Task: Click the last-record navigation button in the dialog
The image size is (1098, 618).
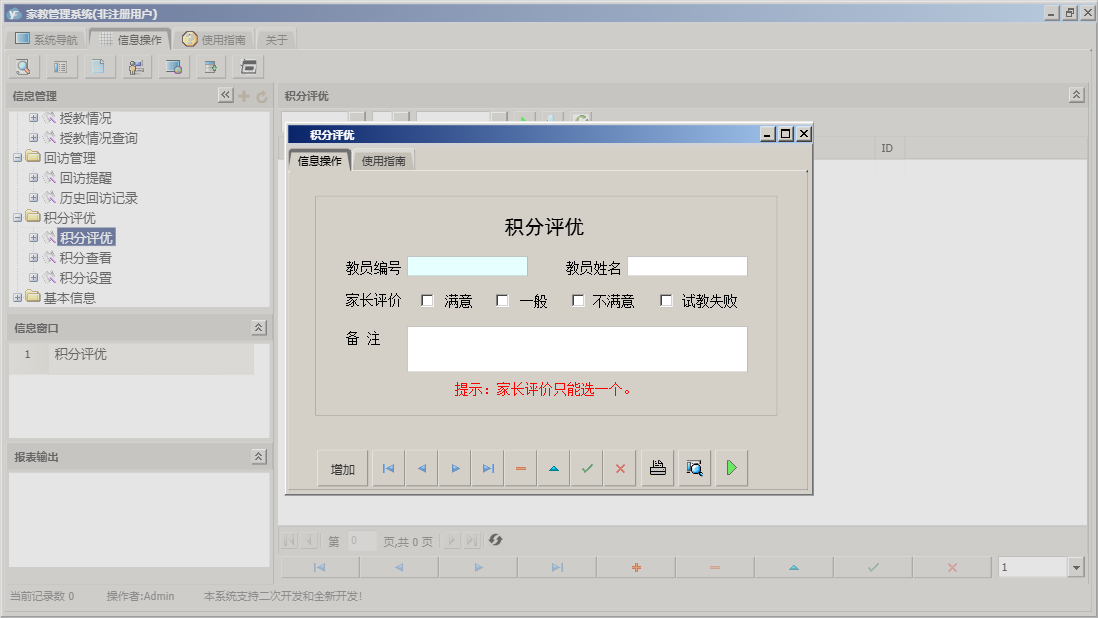Action: coord(487,468)
